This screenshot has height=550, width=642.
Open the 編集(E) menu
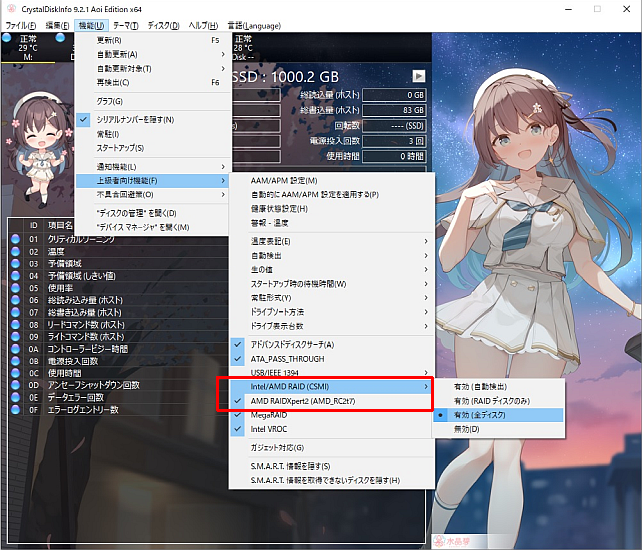(x=57, y=25)
